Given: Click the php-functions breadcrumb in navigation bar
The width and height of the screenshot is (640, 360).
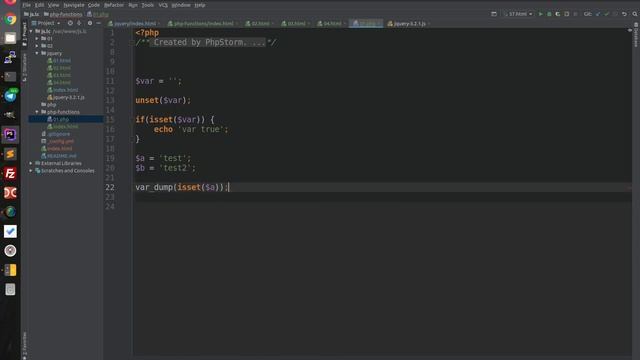Looking at the screenshot, I should click(x=63, y=14).
